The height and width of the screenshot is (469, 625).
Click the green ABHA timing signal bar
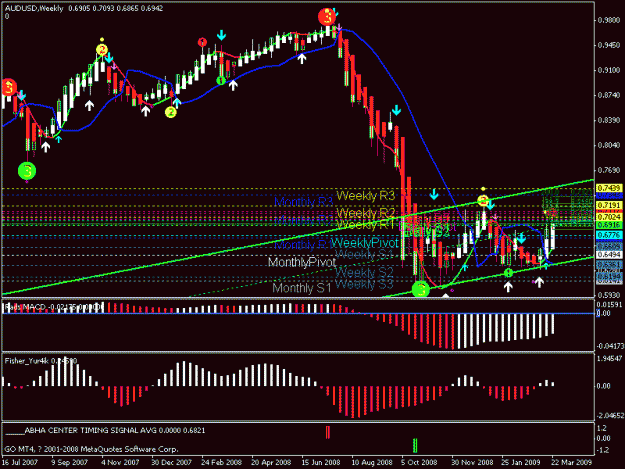pos(415,445)
